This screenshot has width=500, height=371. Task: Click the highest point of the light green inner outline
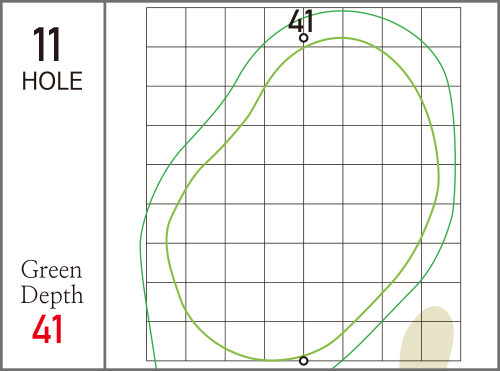point(341,38)
